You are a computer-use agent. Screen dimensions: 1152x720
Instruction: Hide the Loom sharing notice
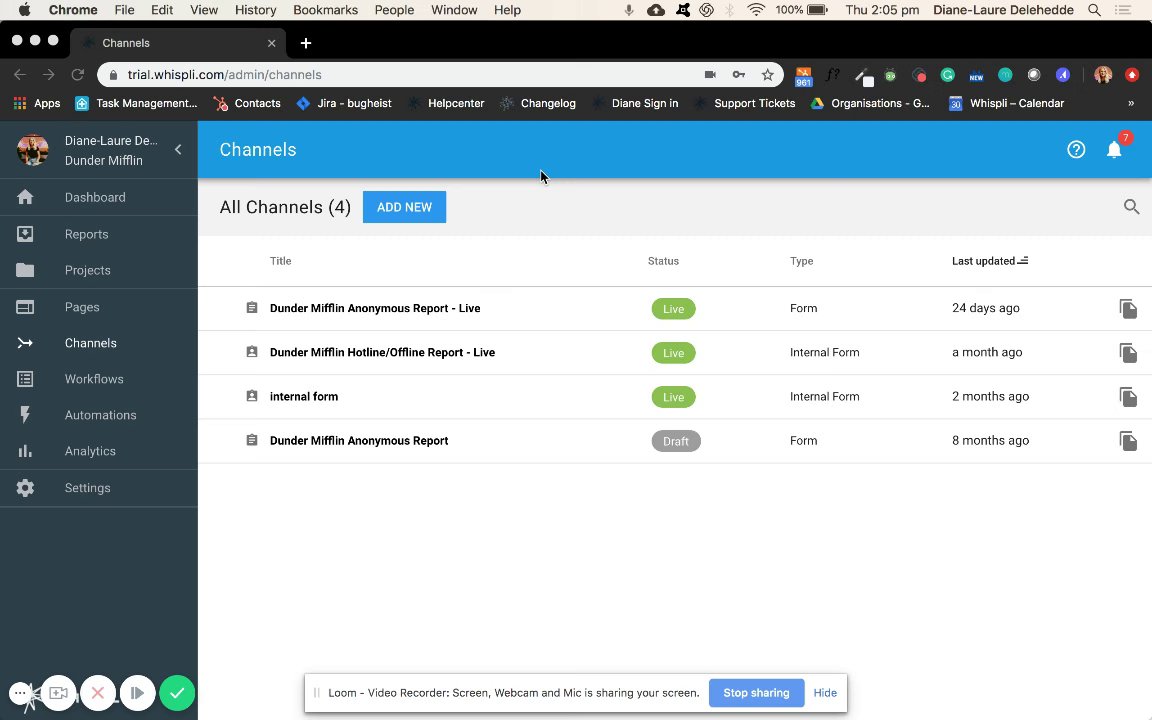coord(825,693)
